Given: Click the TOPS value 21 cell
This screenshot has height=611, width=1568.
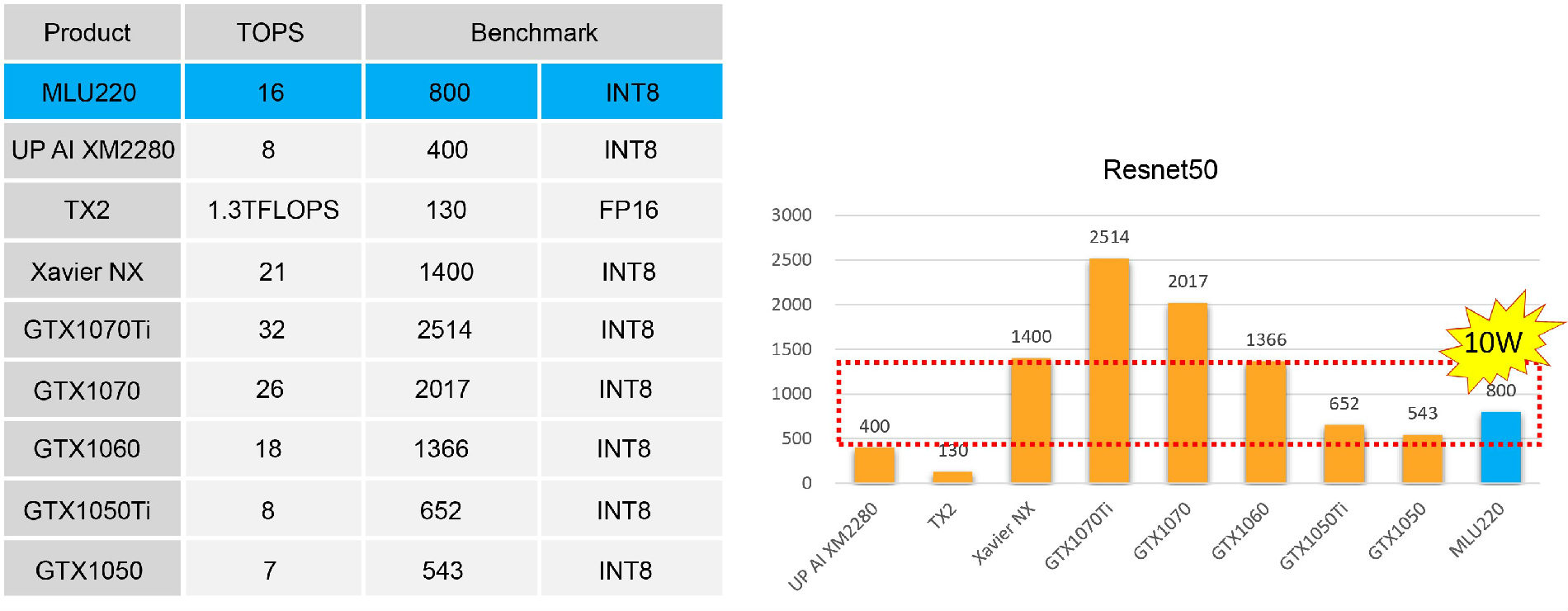Looking at the screenshot, I should tap(272, 272).
